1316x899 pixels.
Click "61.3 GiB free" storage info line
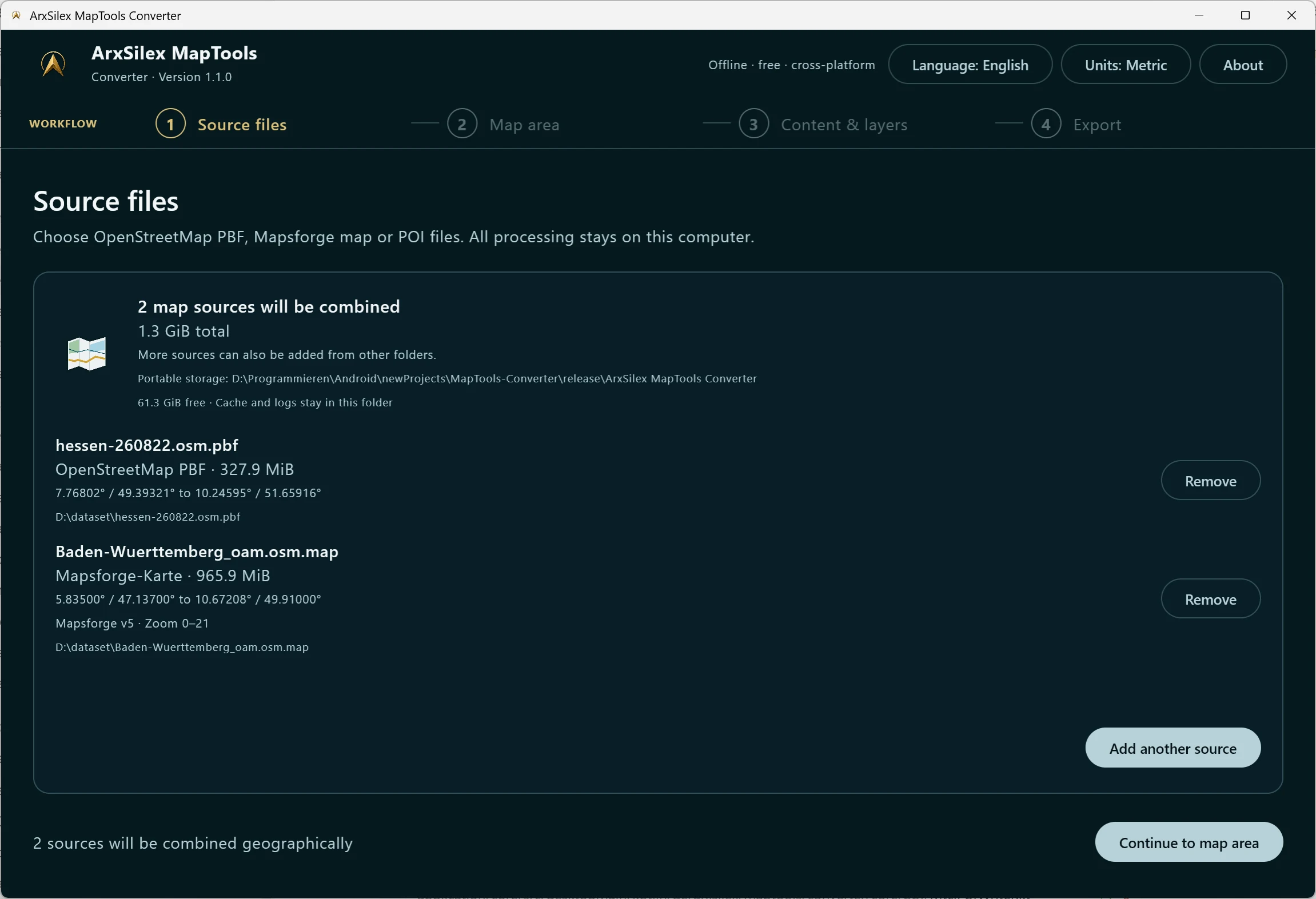(x=265, y=402)
